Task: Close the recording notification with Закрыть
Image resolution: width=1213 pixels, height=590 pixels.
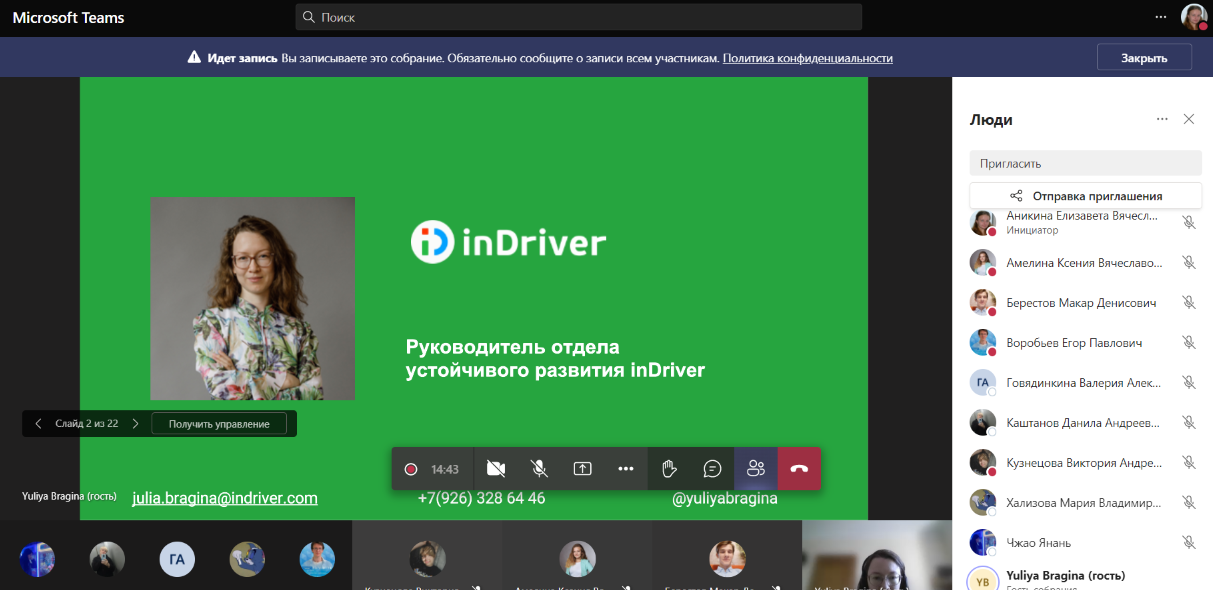Action: tap(1144, 58)
